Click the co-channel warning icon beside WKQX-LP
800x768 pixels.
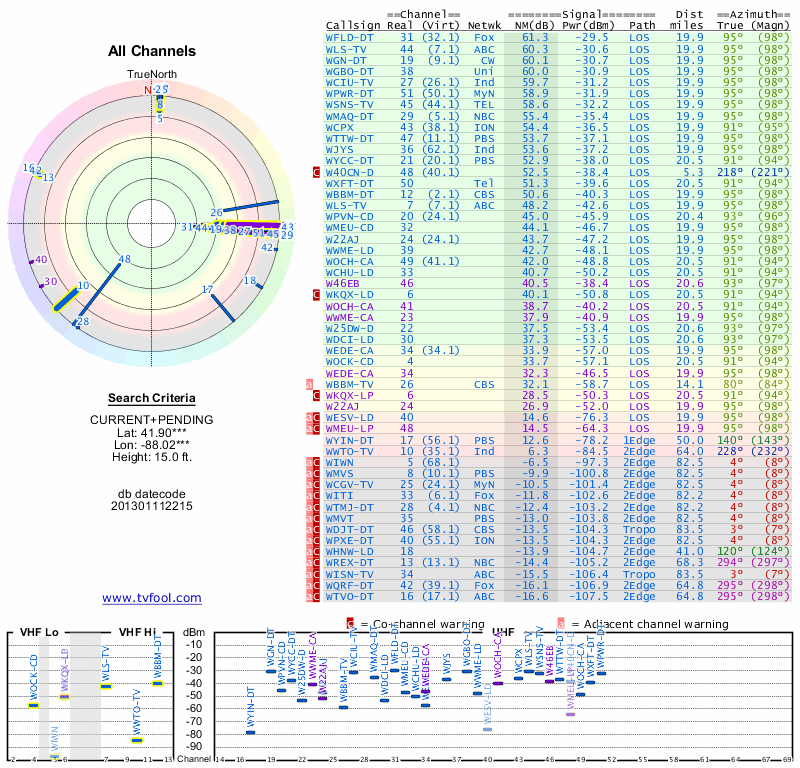(x=316, y=395)
